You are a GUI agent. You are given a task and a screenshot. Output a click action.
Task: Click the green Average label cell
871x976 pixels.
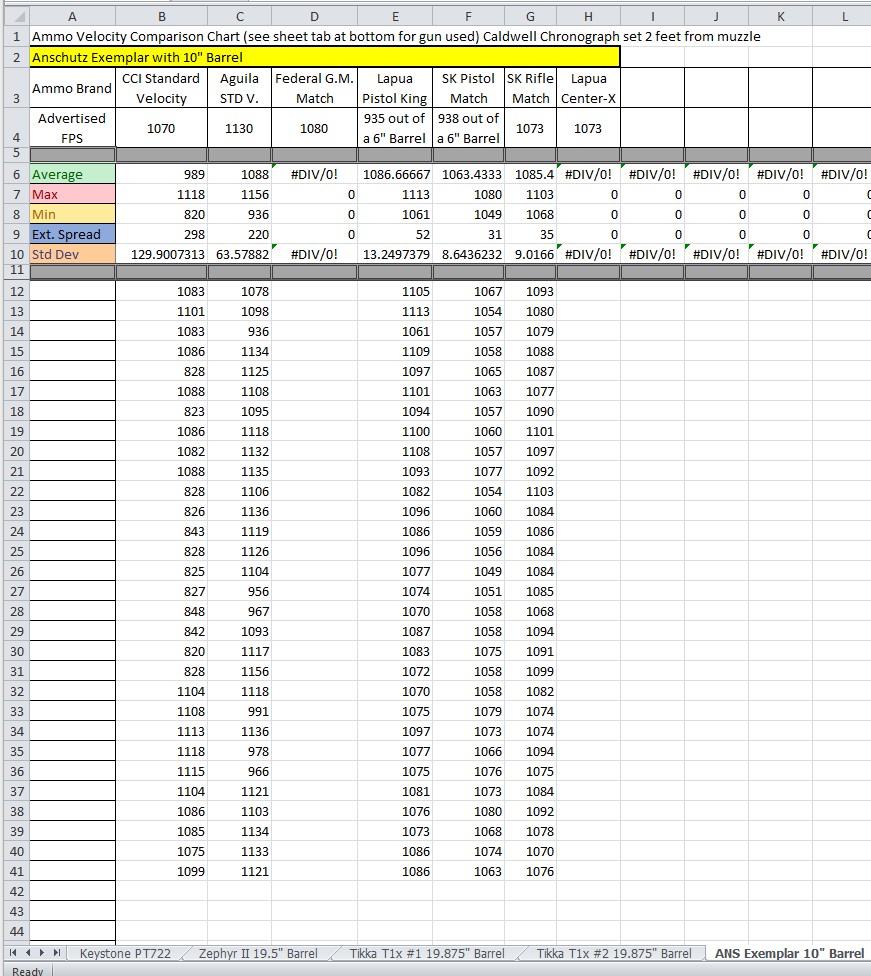tap(72, 175)
